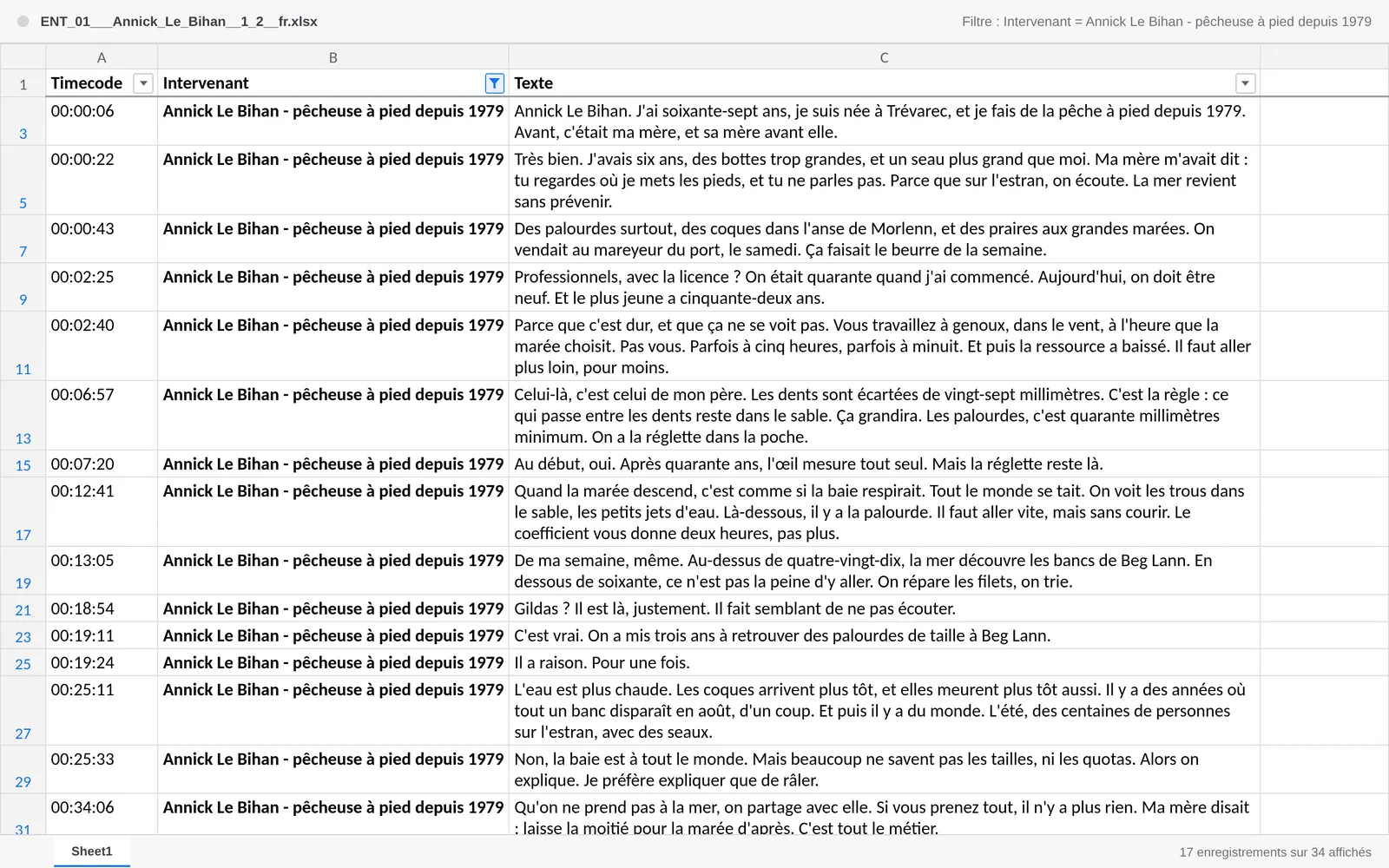
Task: Select row header 7
Action: click(23, 239)
